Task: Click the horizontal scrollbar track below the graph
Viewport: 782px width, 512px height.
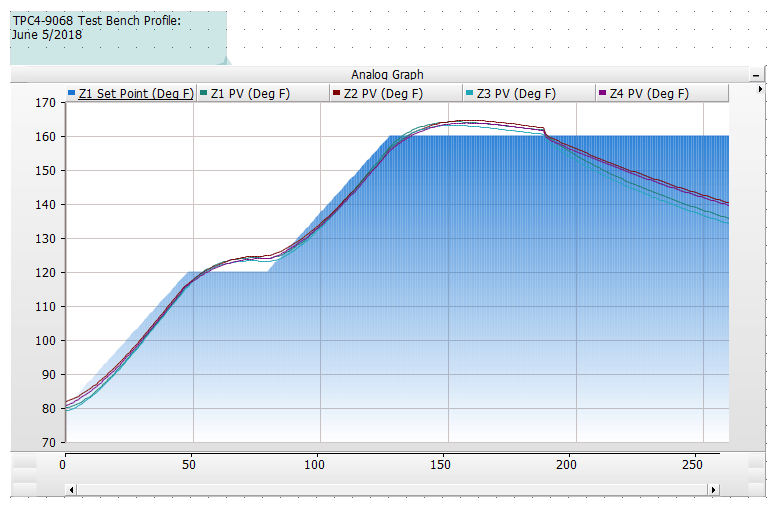Action: tap(392, 490)
